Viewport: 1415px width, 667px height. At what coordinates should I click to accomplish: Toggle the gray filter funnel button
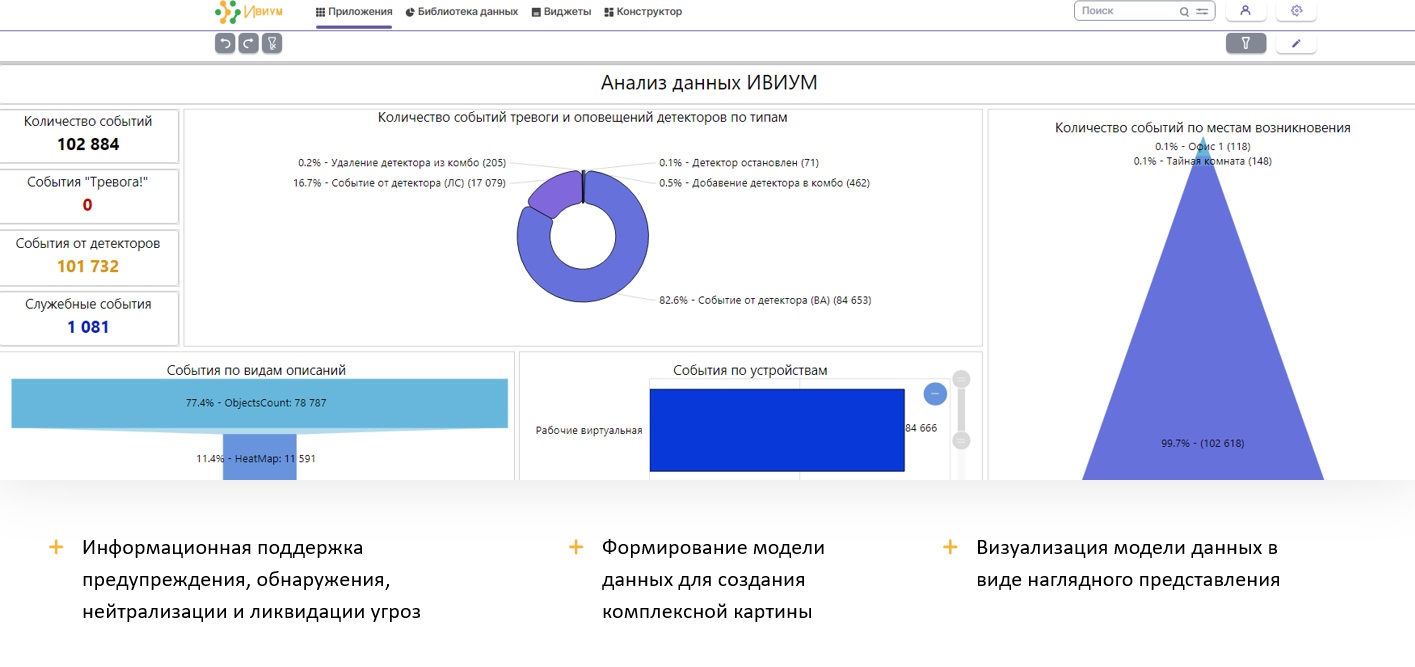[1246, 43]
